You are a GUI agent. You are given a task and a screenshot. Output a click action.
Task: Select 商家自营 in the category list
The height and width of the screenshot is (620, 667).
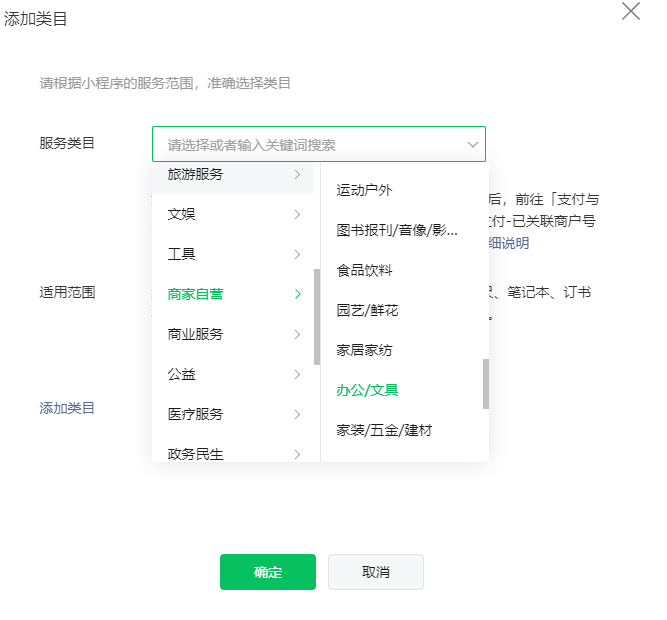(196, 294)
